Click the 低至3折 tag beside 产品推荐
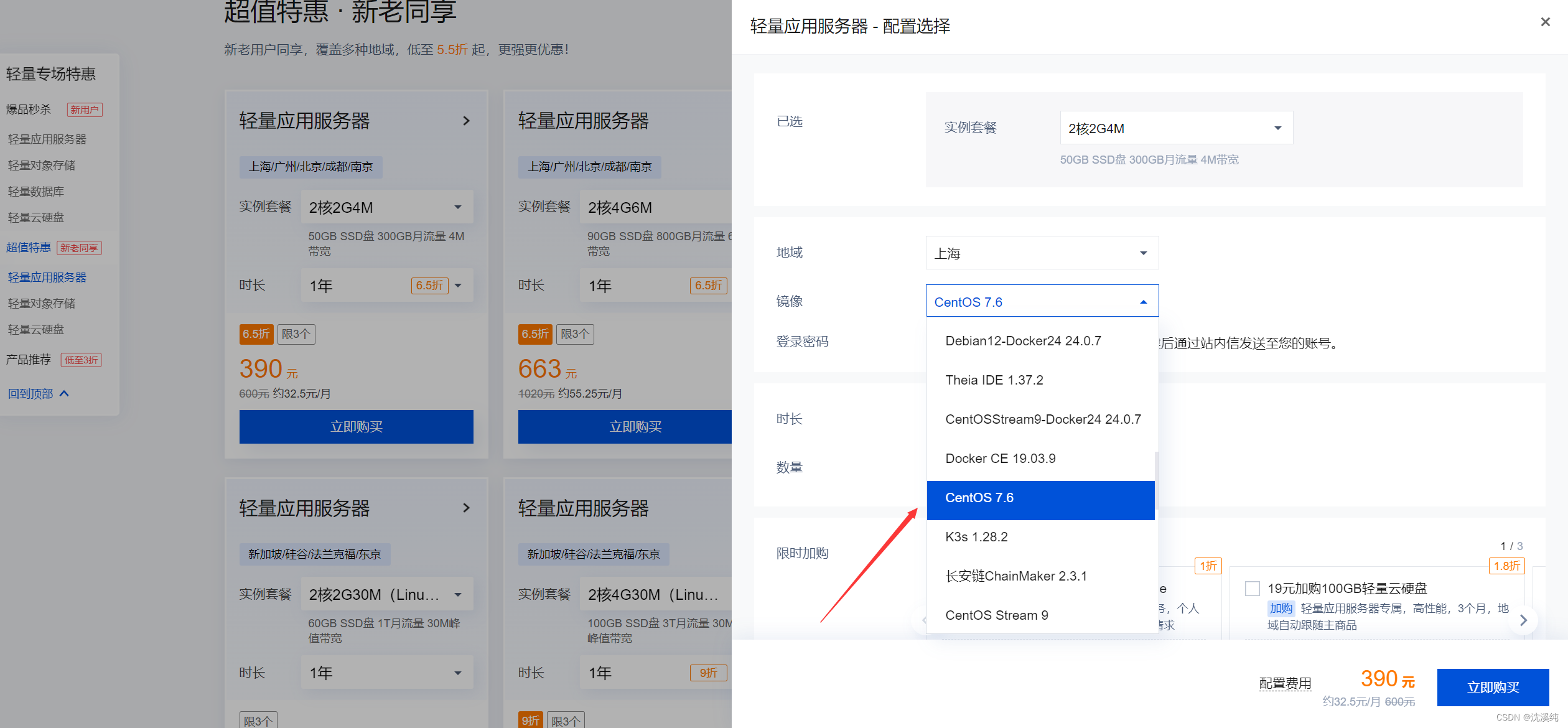This screenshot has height=728, width=1568. pos(81,360)
